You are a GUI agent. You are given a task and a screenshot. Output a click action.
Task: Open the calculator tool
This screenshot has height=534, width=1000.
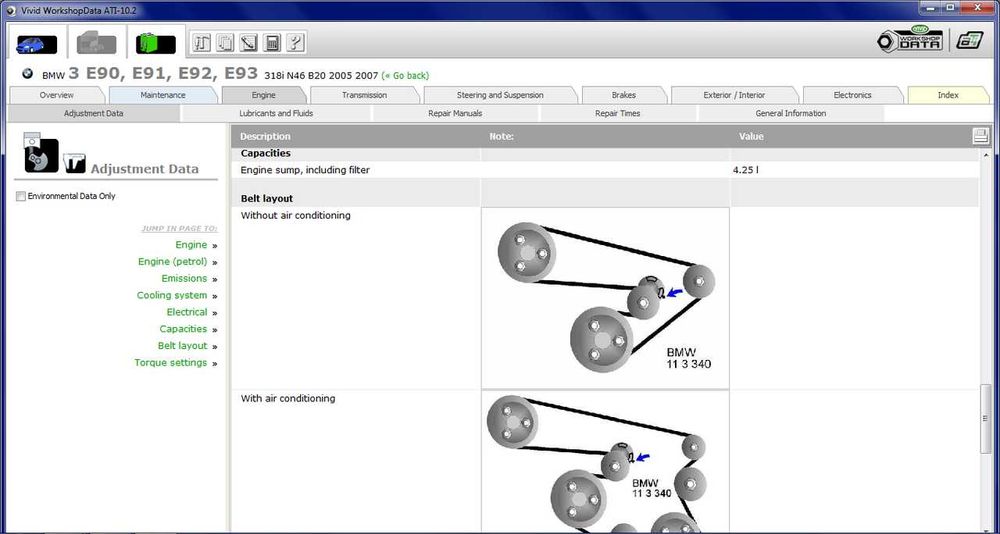point(272,43)
